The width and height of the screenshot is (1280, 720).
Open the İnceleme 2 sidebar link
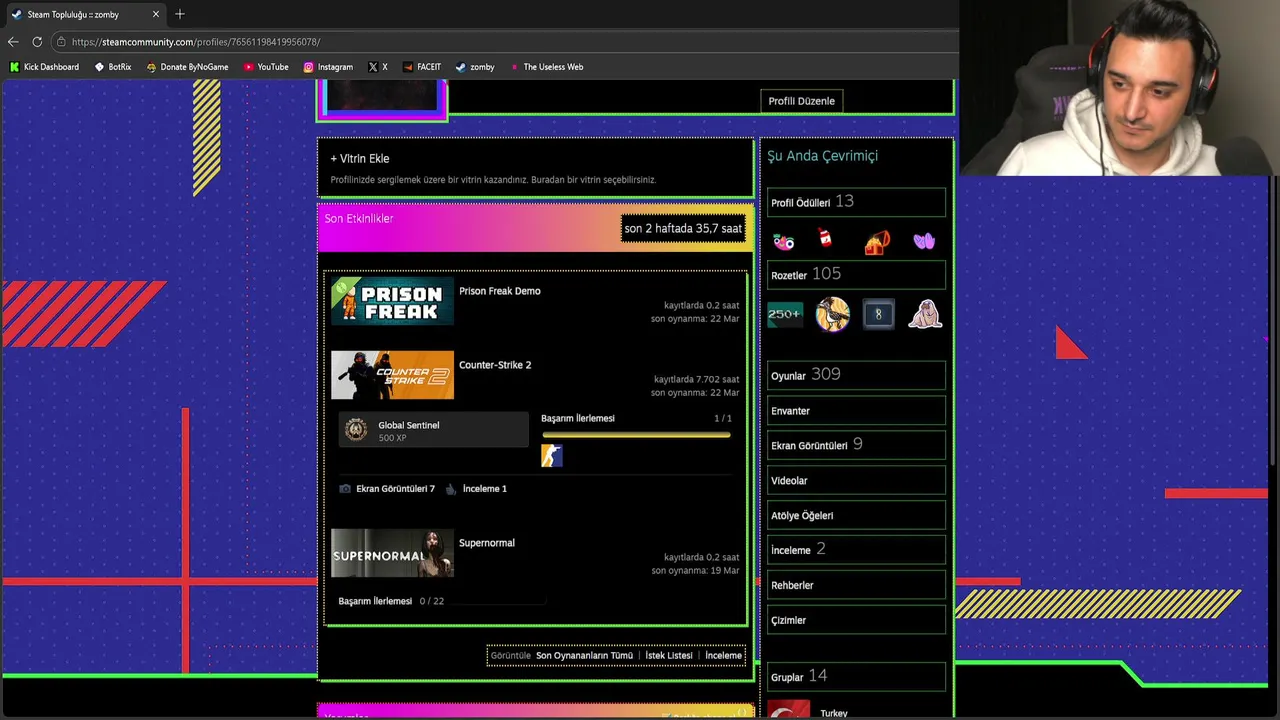[x=856, y=550]
